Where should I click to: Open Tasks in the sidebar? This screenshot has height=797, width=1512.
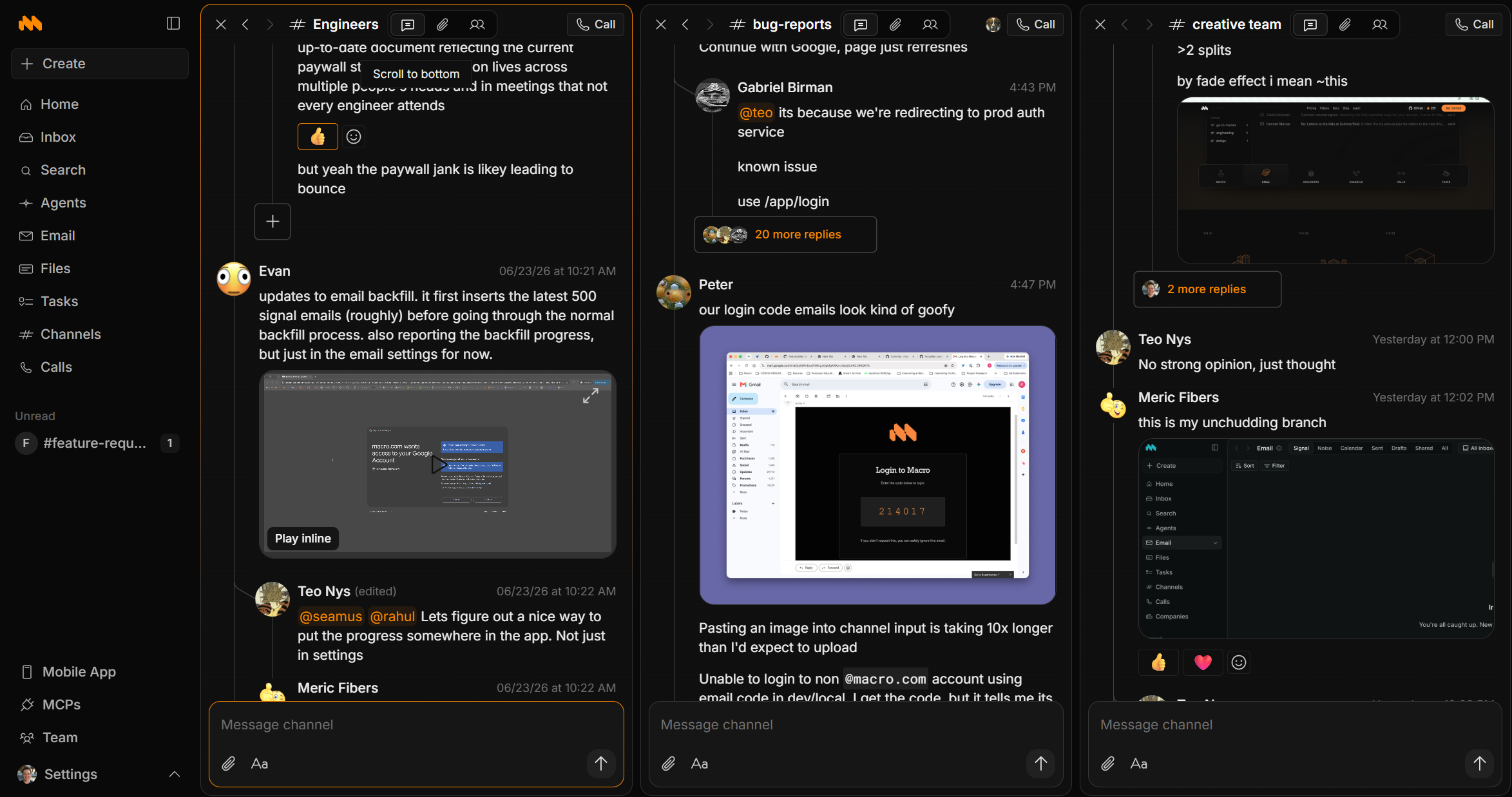pos(100,302)
